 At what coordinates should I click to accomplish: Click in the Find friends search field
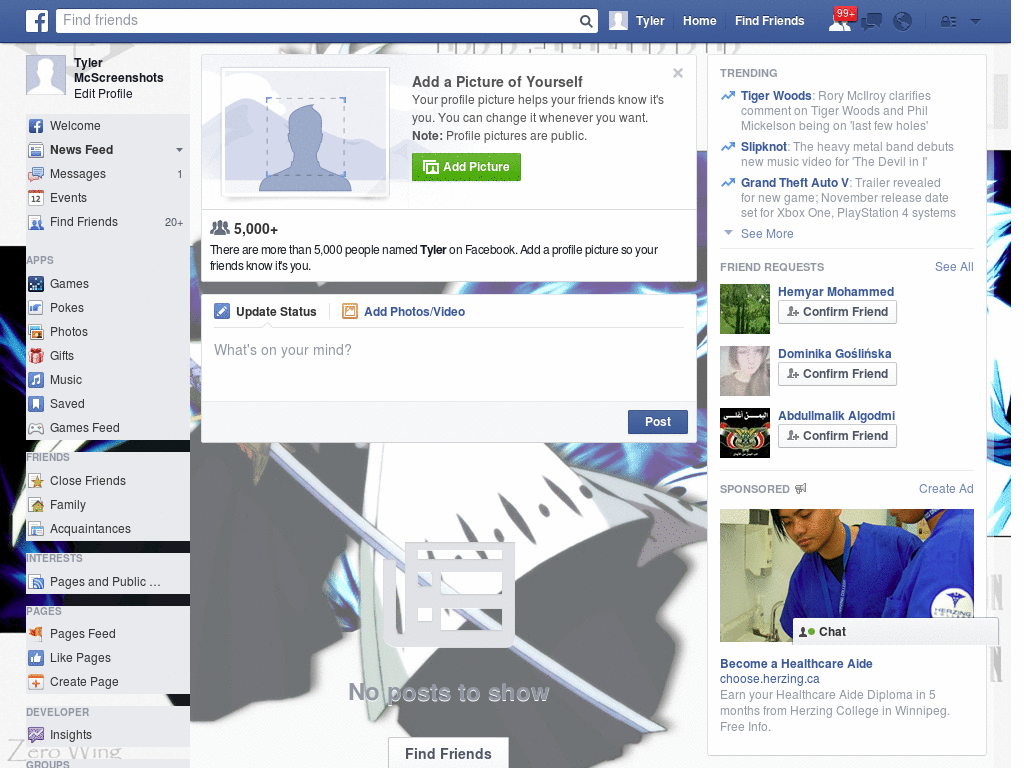tap(319, 21)
